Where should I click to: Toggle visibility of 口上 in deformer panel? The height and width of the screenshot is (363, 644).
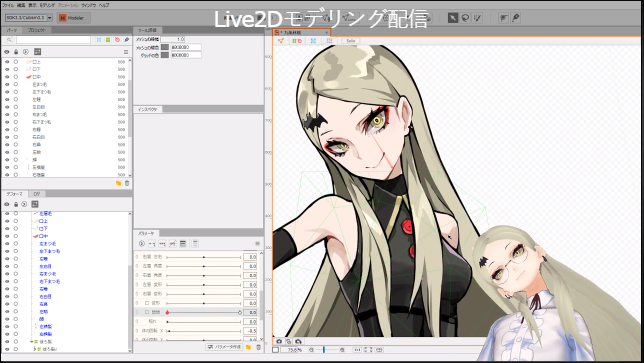pos(7,221)
